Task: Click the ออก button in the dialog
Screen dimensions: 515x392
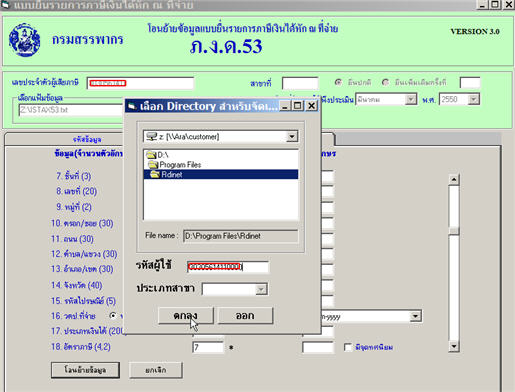Action: 245,316
